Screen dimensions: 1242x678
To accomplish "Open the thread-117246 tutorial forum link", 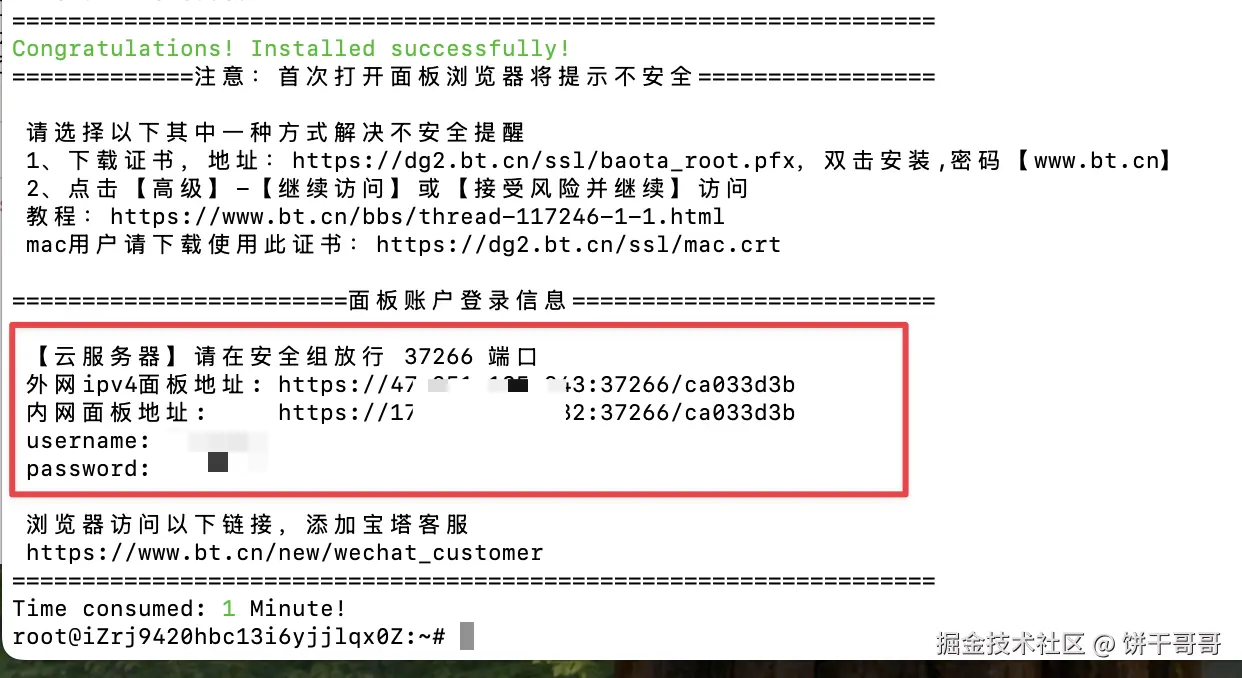I will (417, 217).
